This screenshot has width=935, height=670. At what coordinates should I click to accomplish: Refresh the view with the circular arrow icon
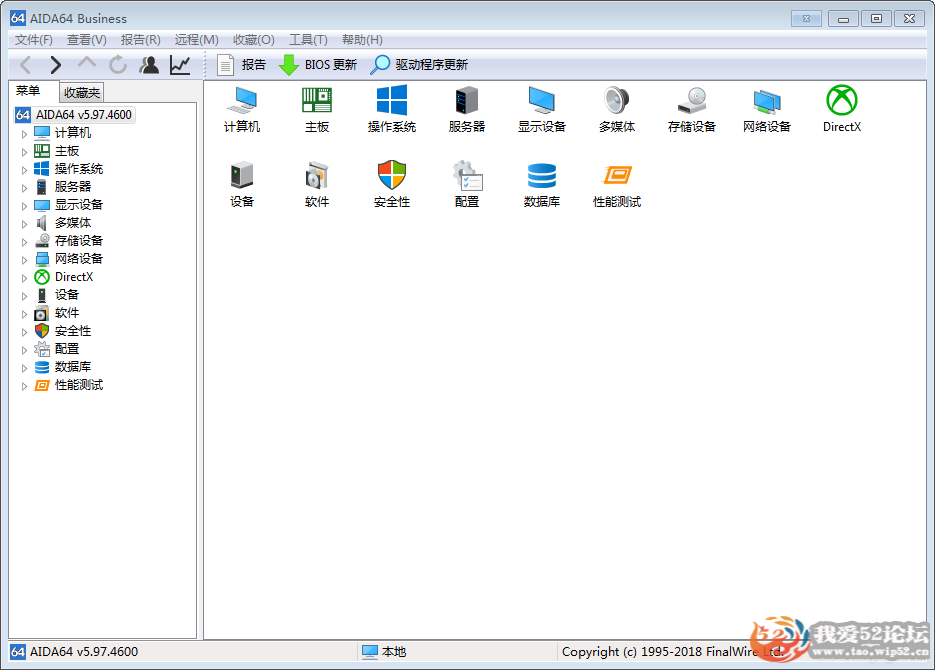pyautogui.click(x=118, y=64)
